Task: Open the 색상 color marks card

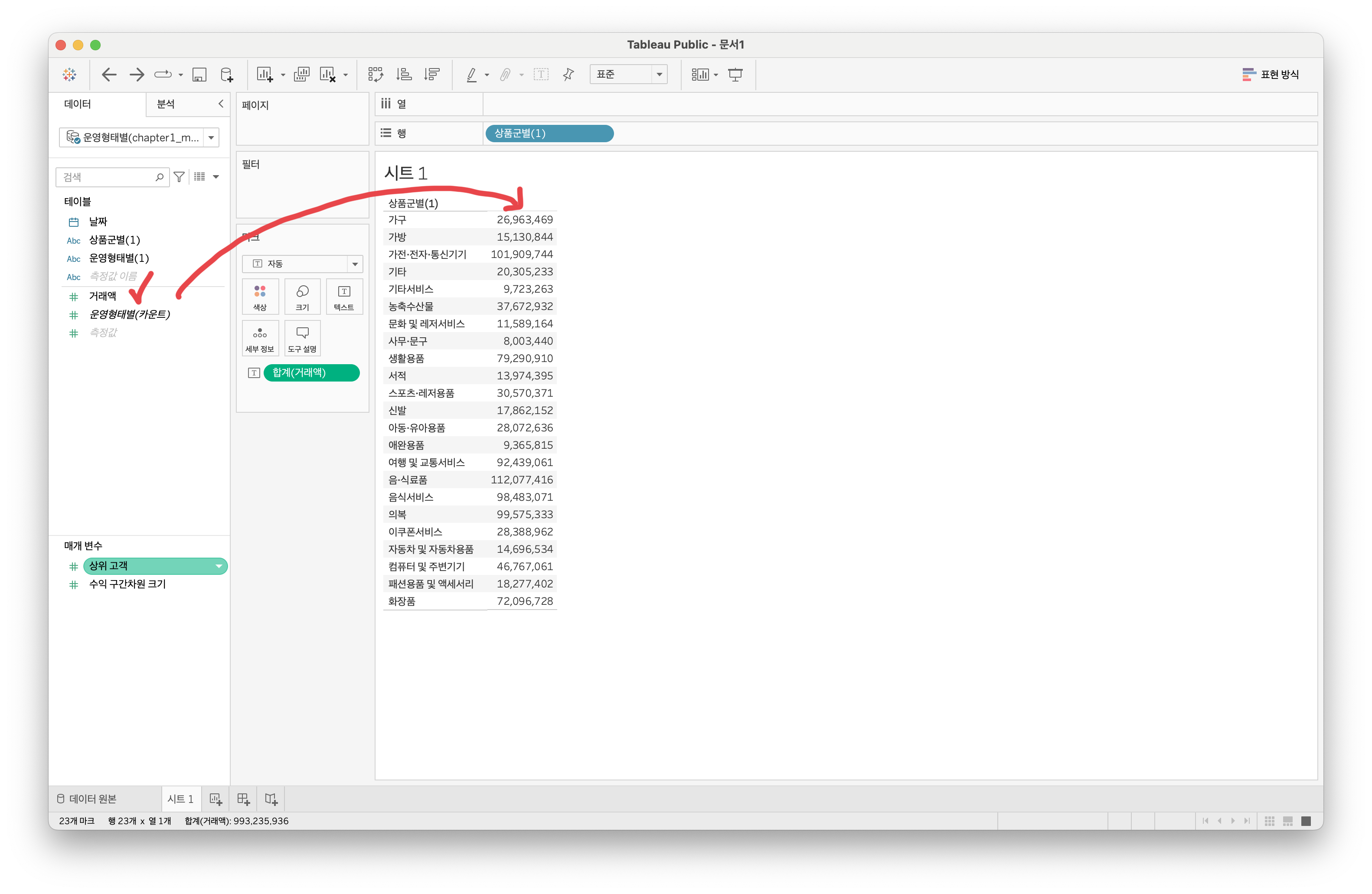Action: [260, 296]
